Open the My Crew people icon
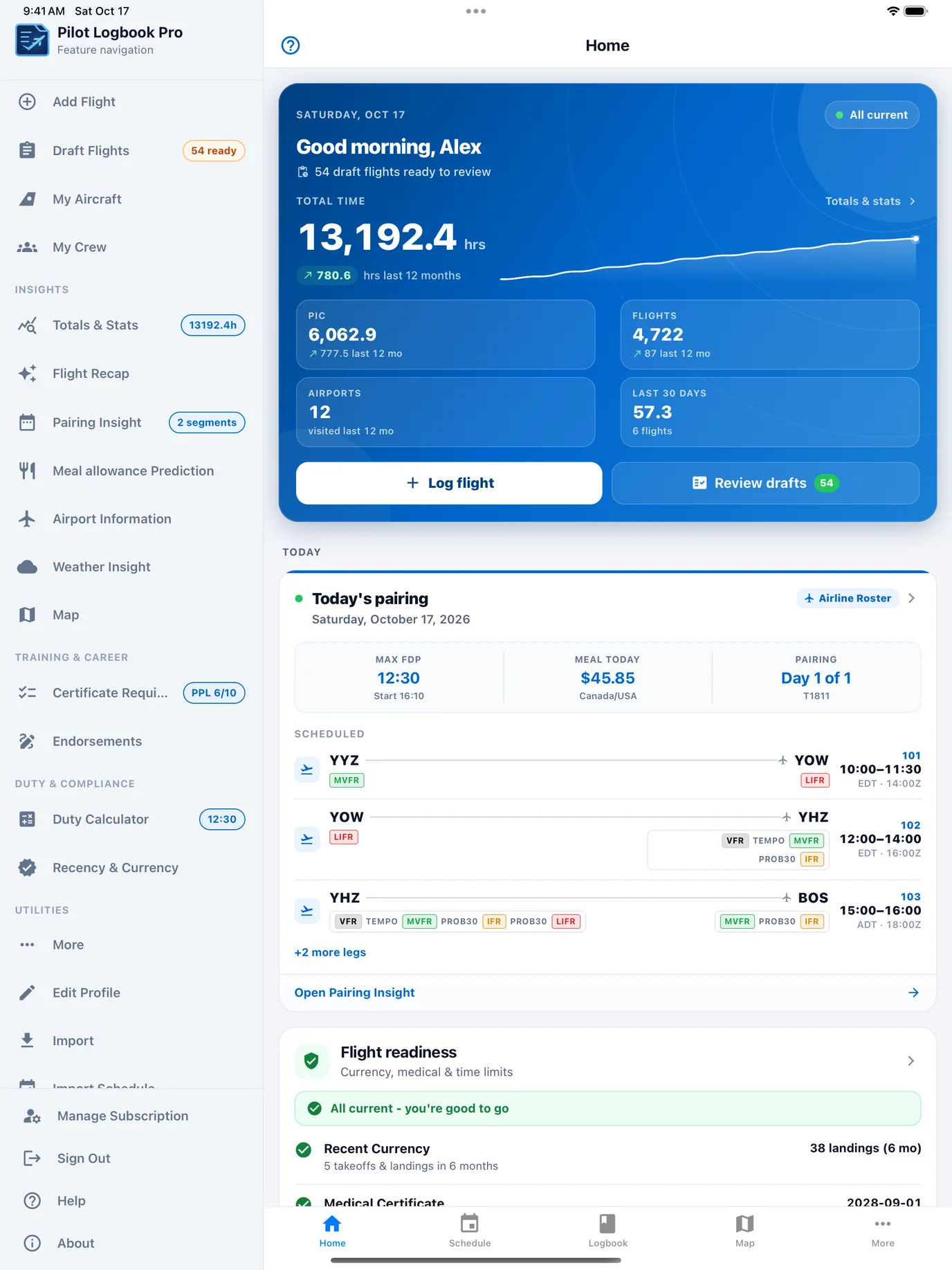Image resolution: width=952 pixels, height=1270 pixels. (27, 247)
